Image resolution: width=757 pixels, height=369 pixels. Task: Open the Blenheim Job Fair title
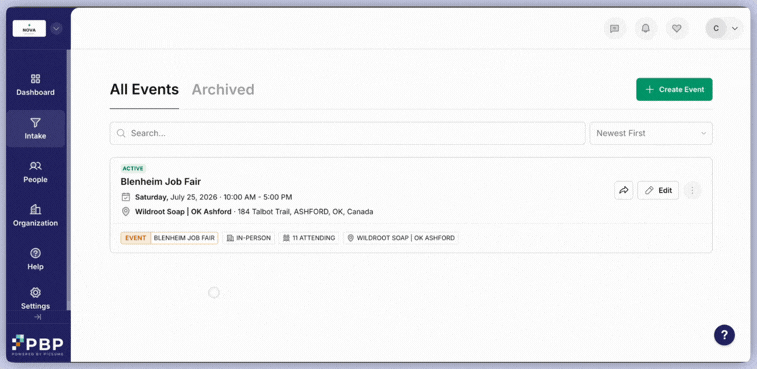pos(161,182)
